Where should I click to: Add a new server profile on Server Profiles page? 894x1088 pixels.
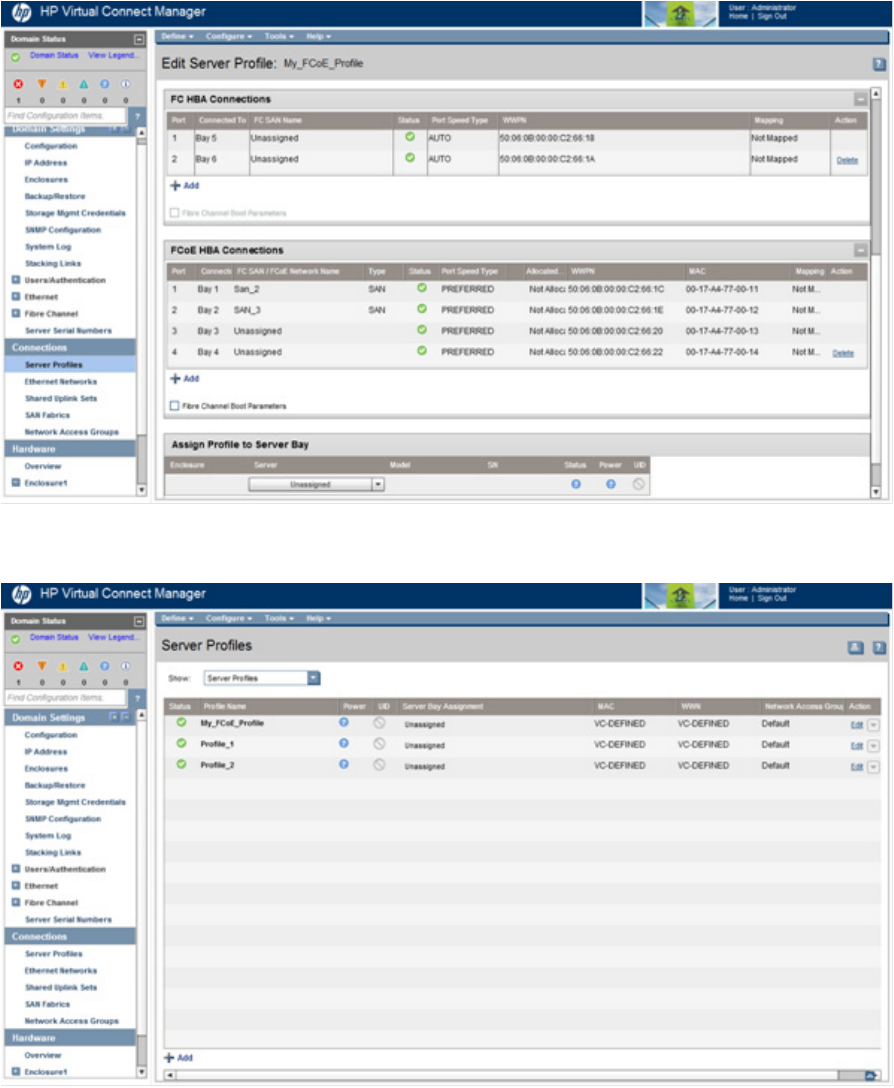point(178,1057)
